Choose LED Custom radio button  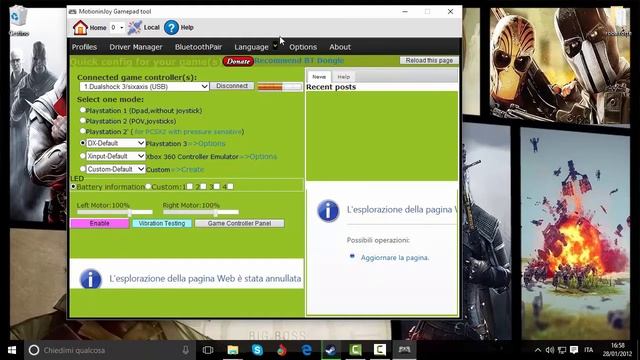click(149, 187)
